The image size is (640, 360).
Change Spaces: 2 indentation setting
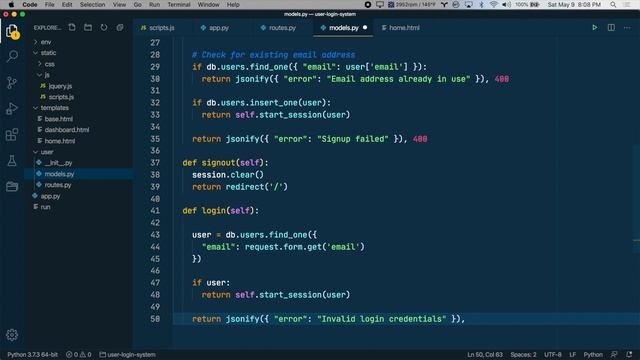[523, 354]
